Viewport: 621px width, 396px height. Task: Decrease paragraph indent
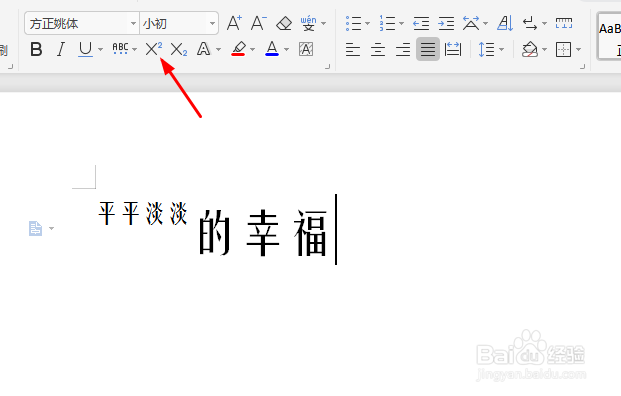tap(421, 23)
